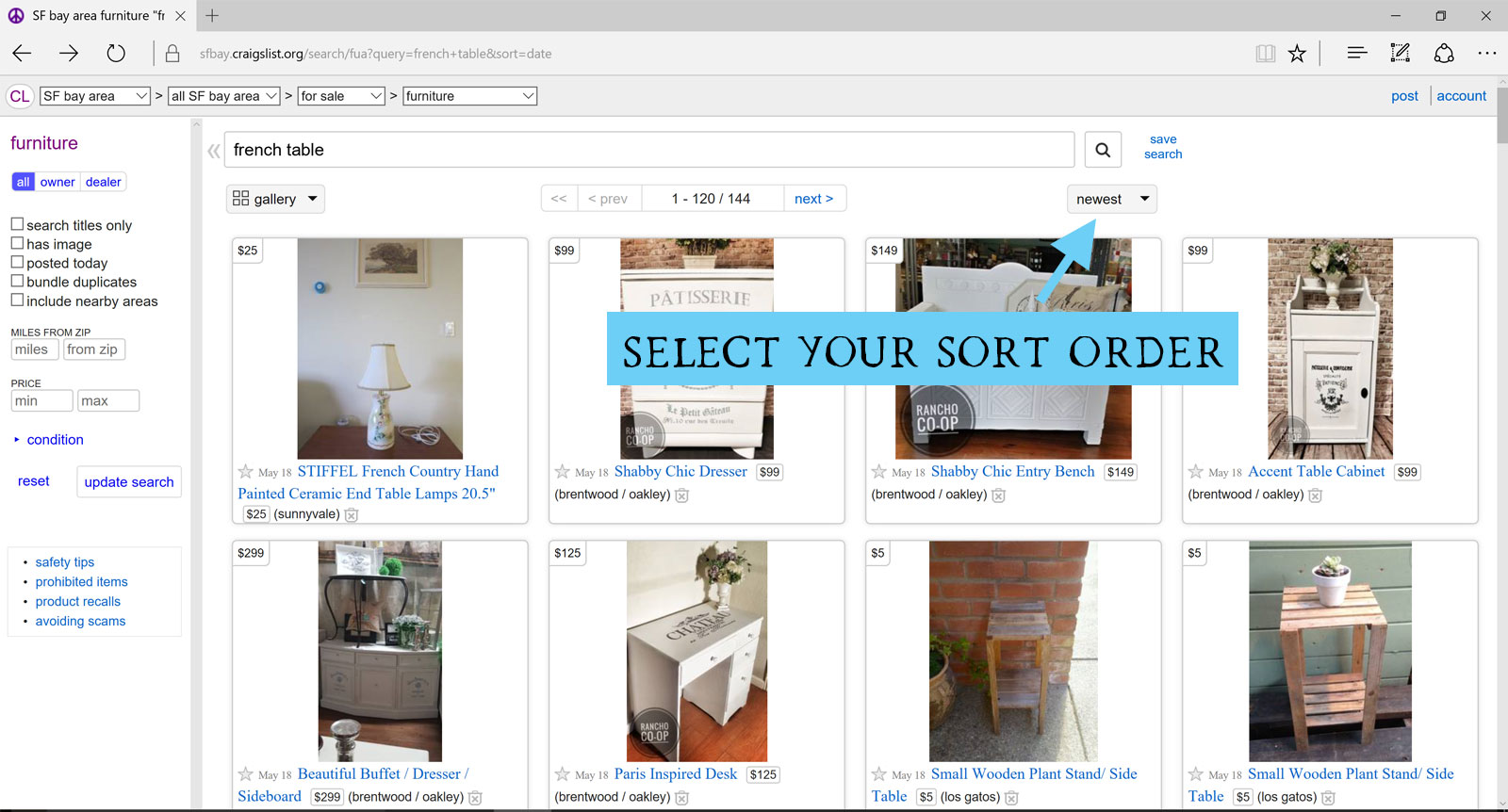Check the has image option
The height and width of the screenshot is (812, 1508).
click(17, 243)
